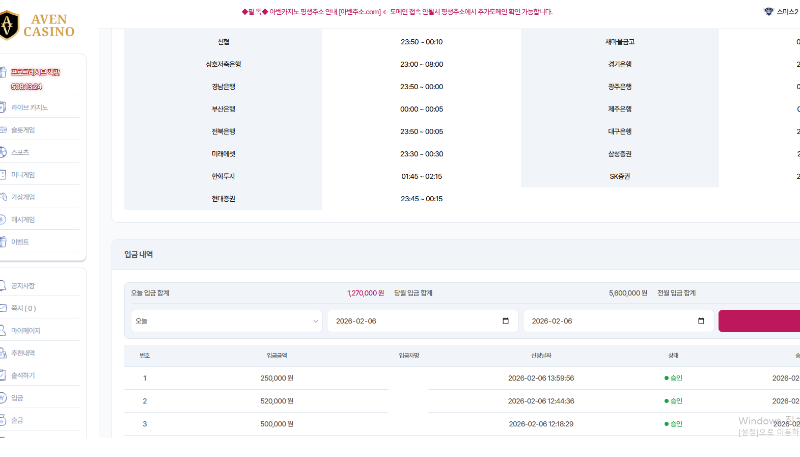Open calendar picker on end date field

point(701,321)
